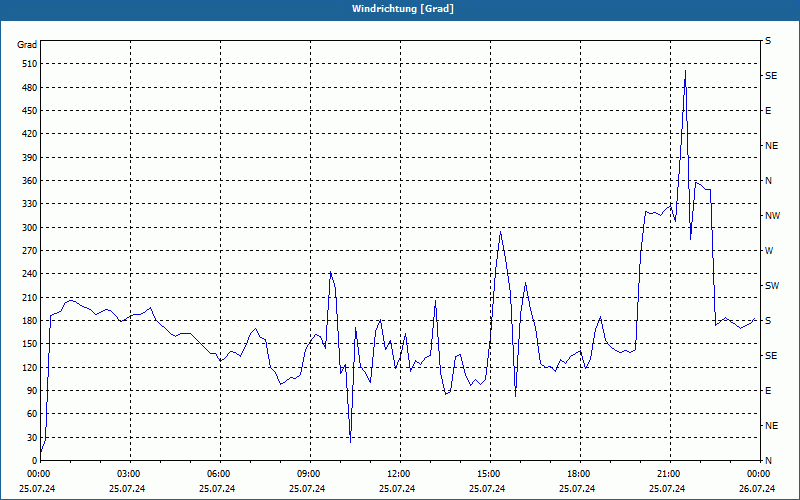
Task: Click the first '00:00' label starting the axis
Action: 40,474
